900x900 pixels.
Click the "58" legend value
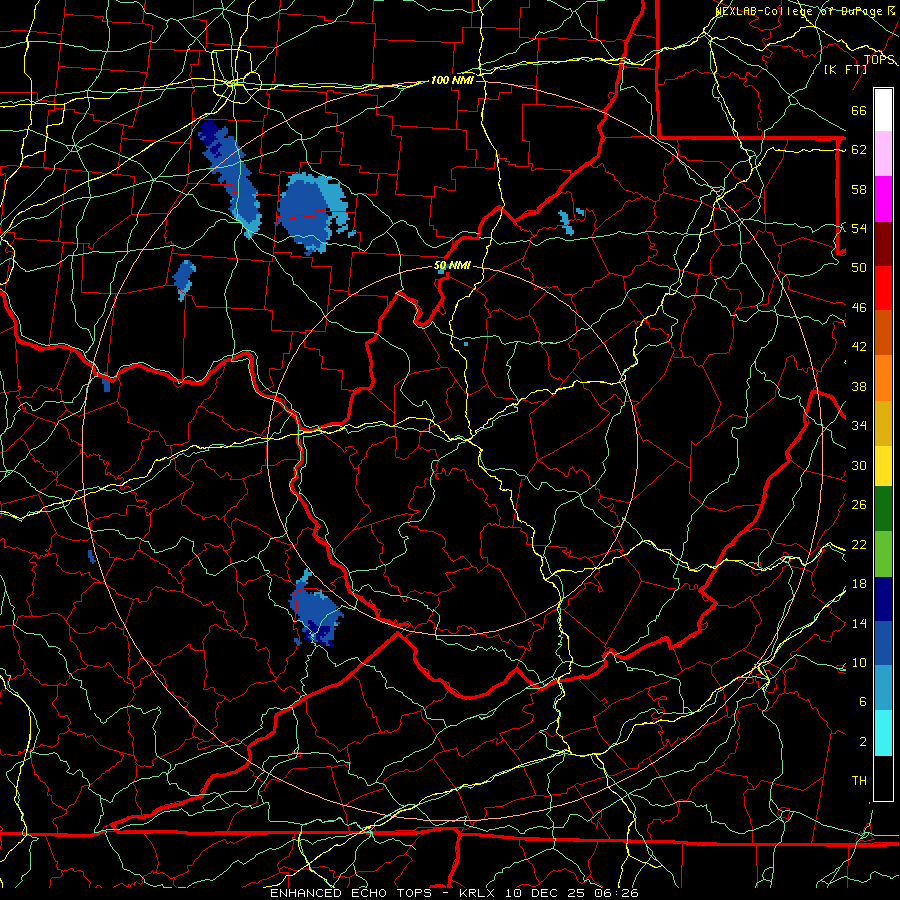859,189
